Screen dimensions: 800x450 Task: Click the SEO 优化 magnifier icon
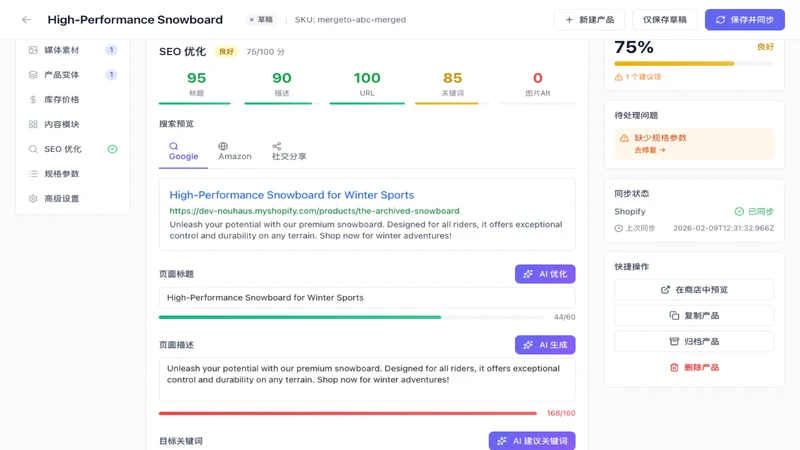coord(33,149)
